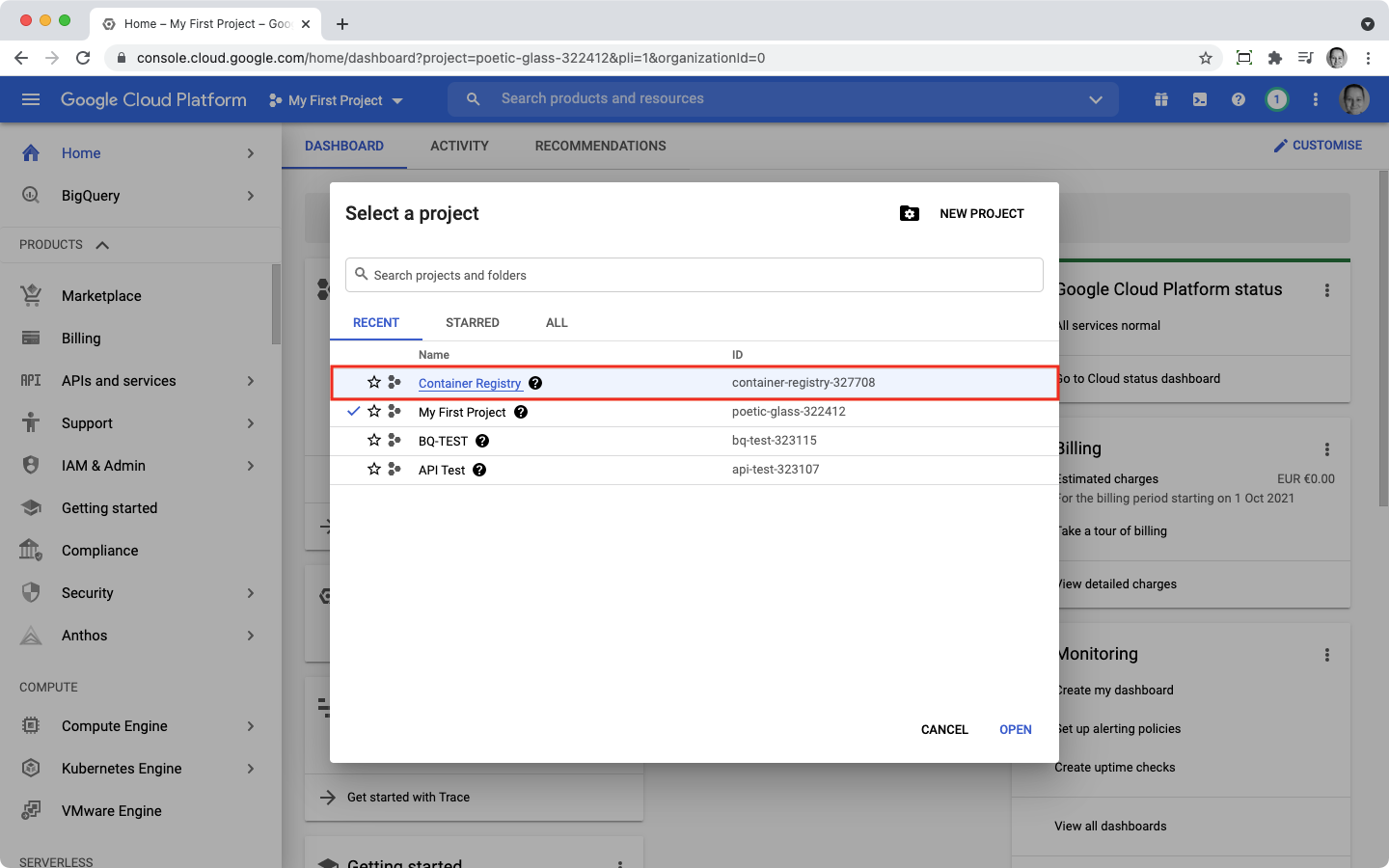Open the RECOMMENDATIONS tab
This screenshot has height=868, width=1389.
pyautogui.click(x=601, y=146)
